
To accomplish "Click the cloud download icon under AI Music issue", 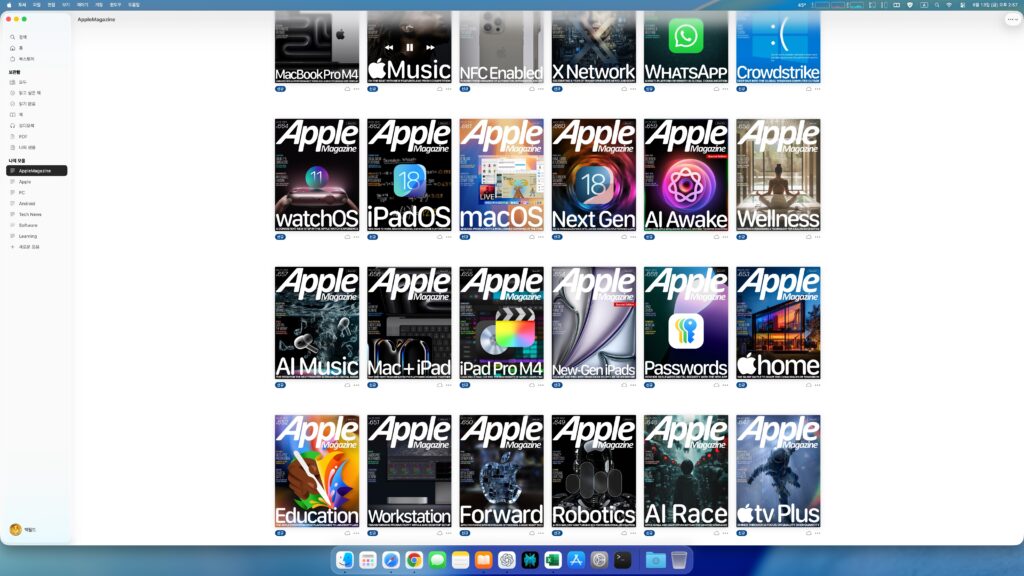I will click(x=347, y=385).
